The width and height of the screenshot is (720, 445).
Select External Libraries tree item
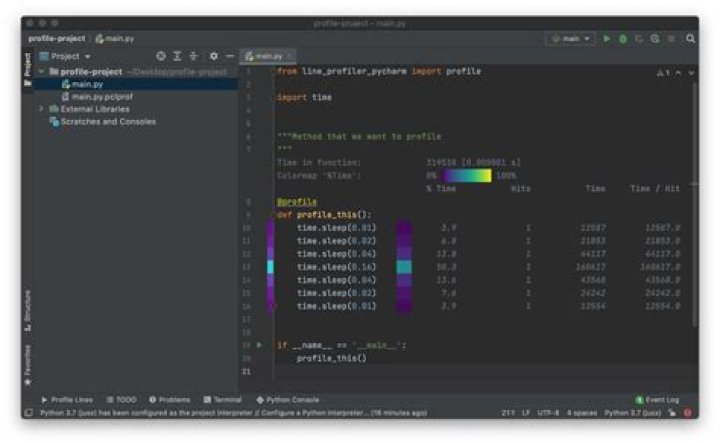click(95, 109)
